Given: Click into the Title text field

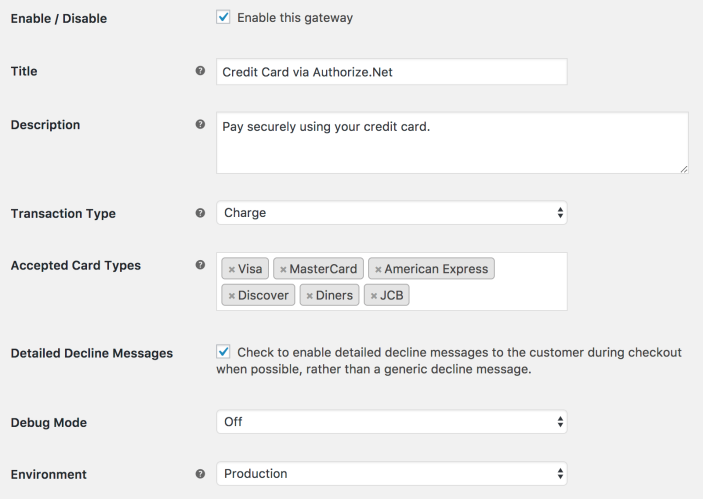Looking at the screenshot, I should (x=391, y=72).
